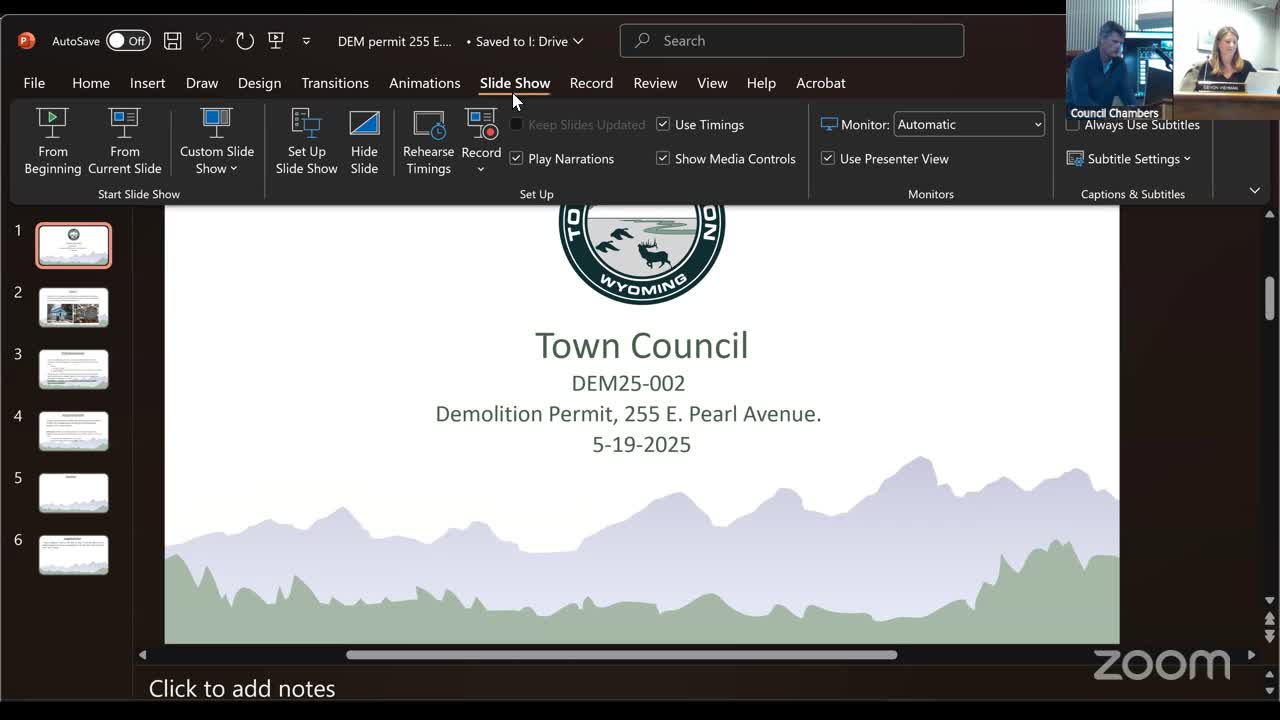This screenshot has height=720, width=1280.
Task: Uncheck Play Narrations checkbox
Action: tap(516, 159)
